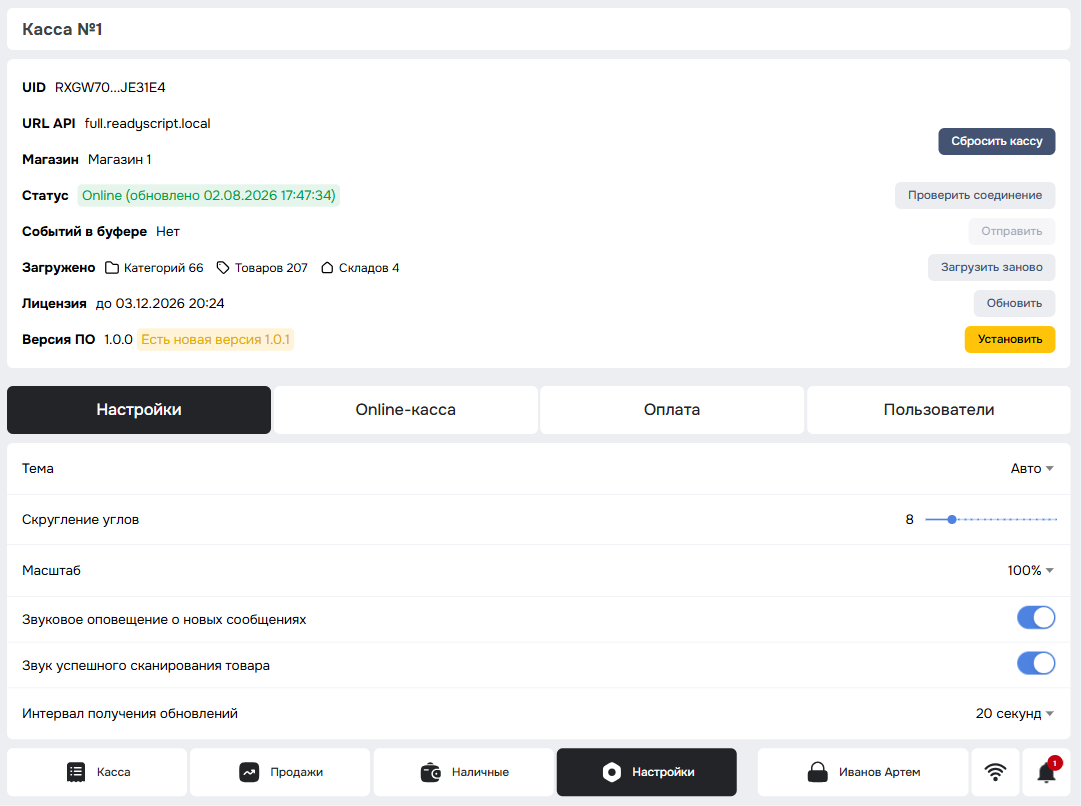Open update interval dropdown showing 20 секунд
1081x806 pixels.
tap(1014, 714)
